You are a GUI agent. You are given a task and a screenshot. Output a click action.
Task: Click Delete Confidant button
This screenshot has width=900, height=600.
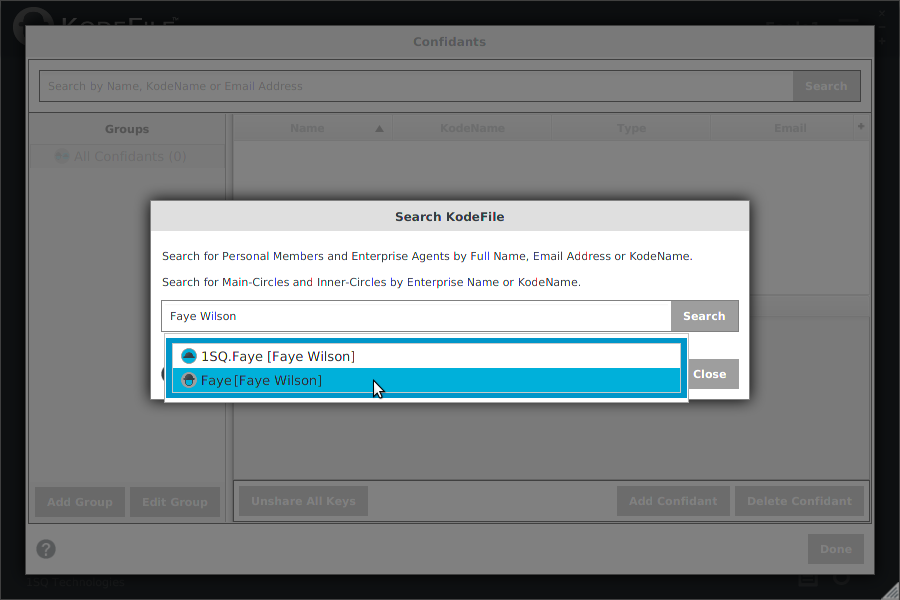pos(799,501)
